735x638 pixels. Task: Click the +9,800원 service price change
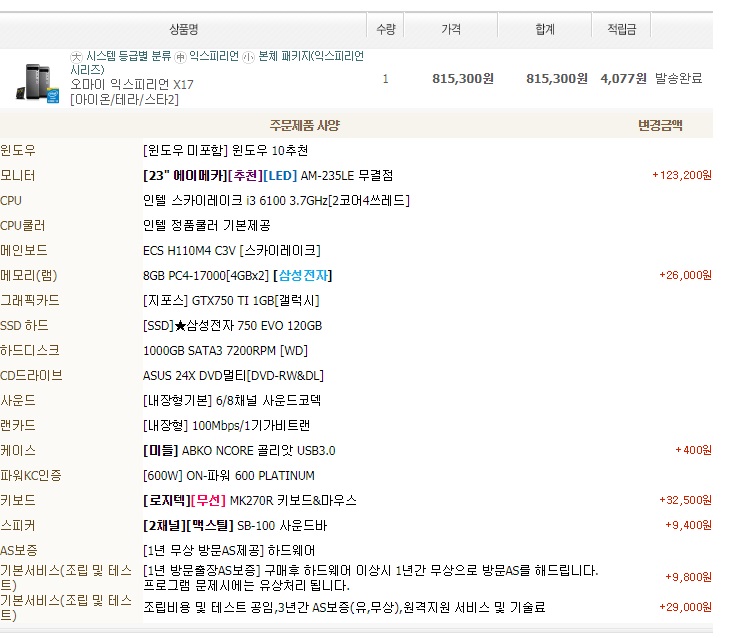click(688, 577)
